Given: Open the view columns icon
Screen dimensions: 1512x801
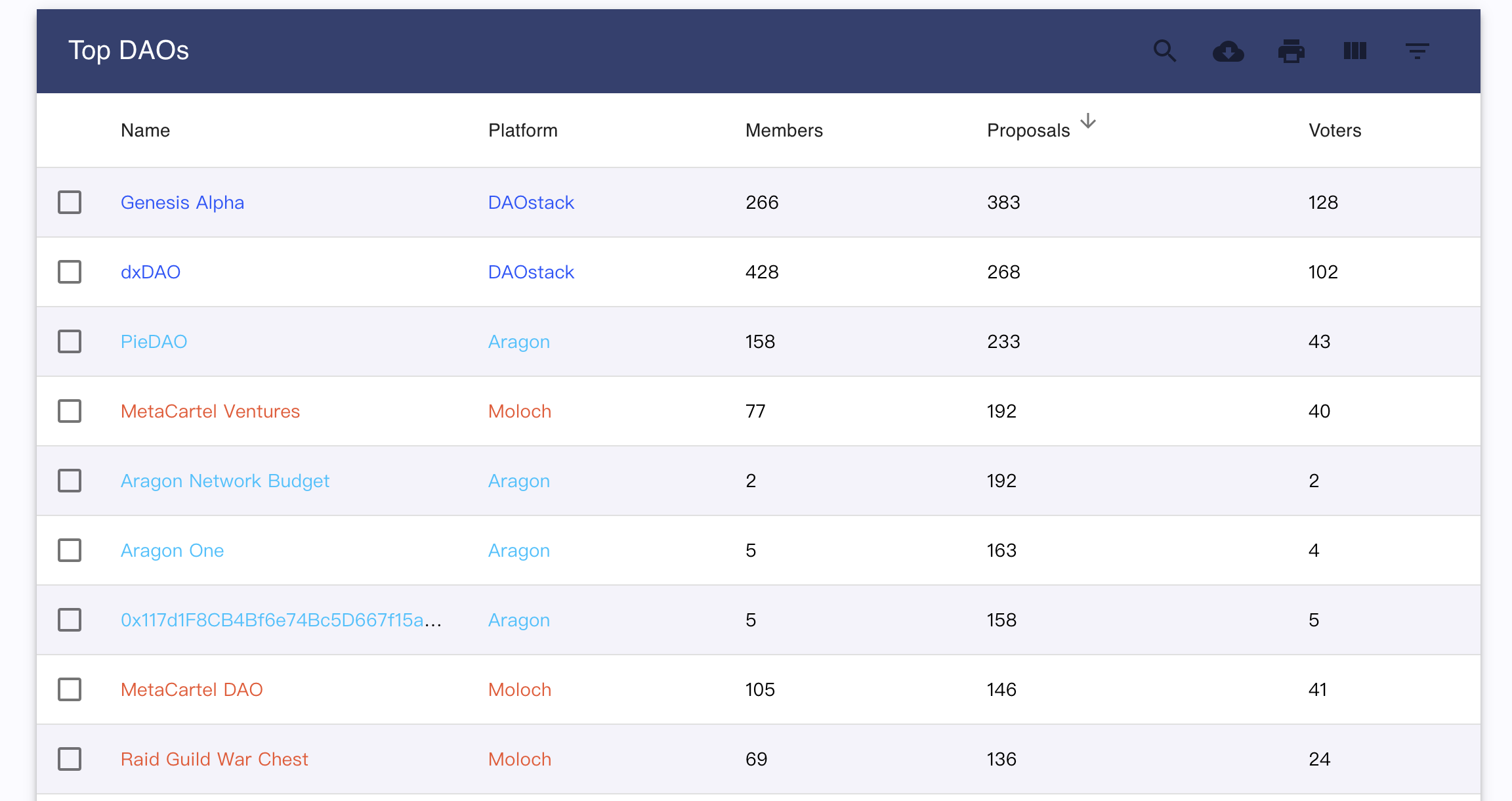Looking at the screenshot, I should (x=1354, y=51).
